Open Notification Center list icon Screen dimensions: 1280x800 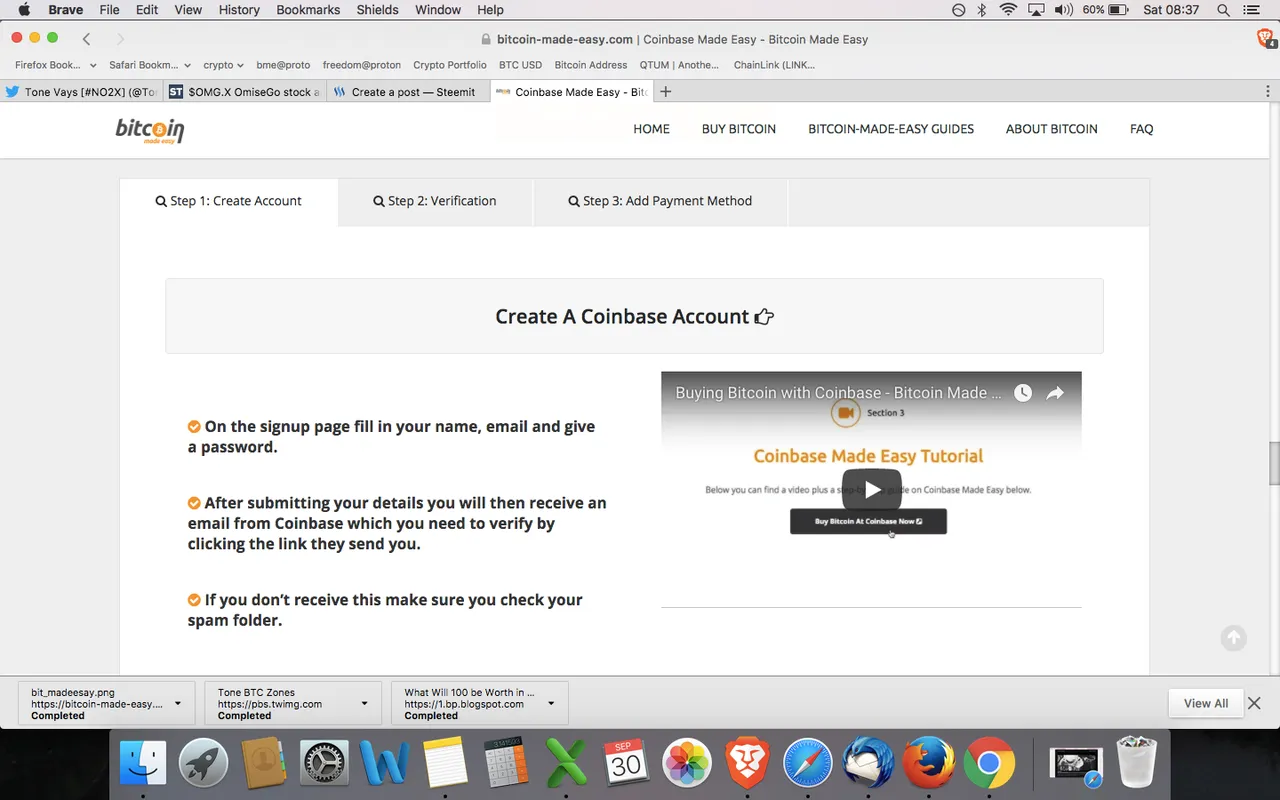click(x=1251, y=10)
